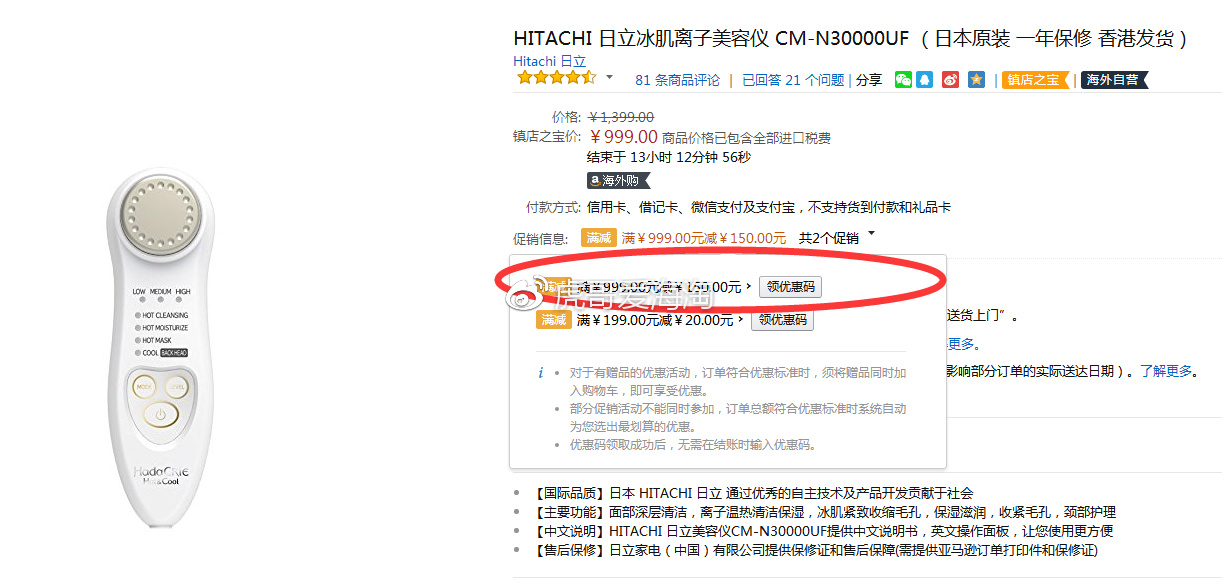Collapse the 共2个促销 promotions dropdown

point(871,234)
